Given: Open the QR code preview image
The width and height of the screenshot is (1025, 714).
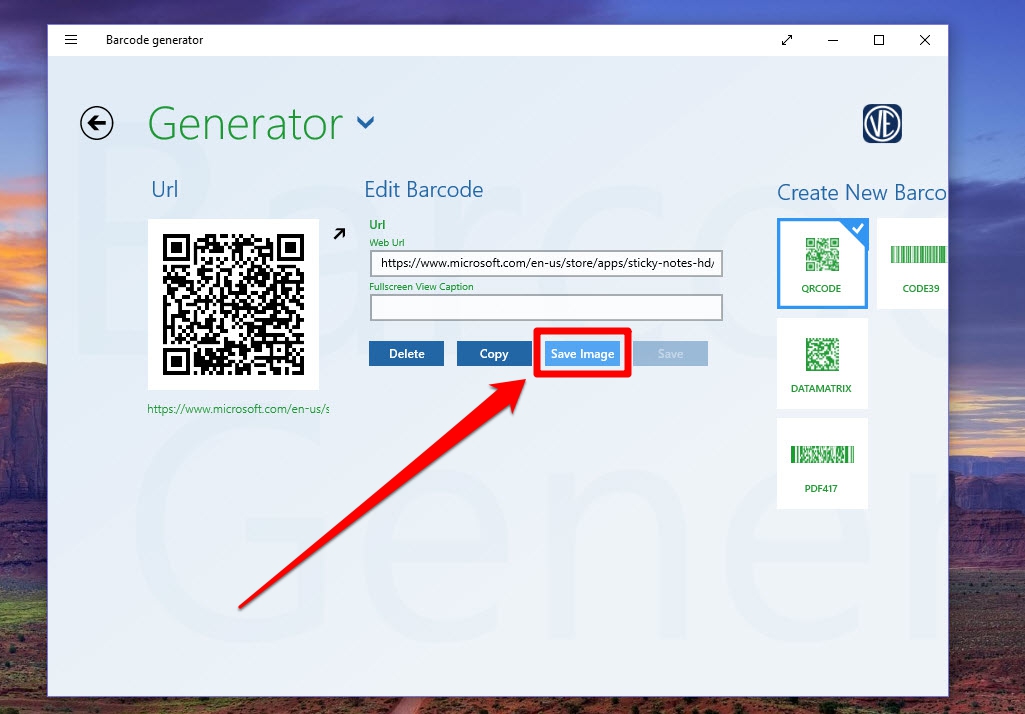Looking at the screenshot, I should coord(233,304).
